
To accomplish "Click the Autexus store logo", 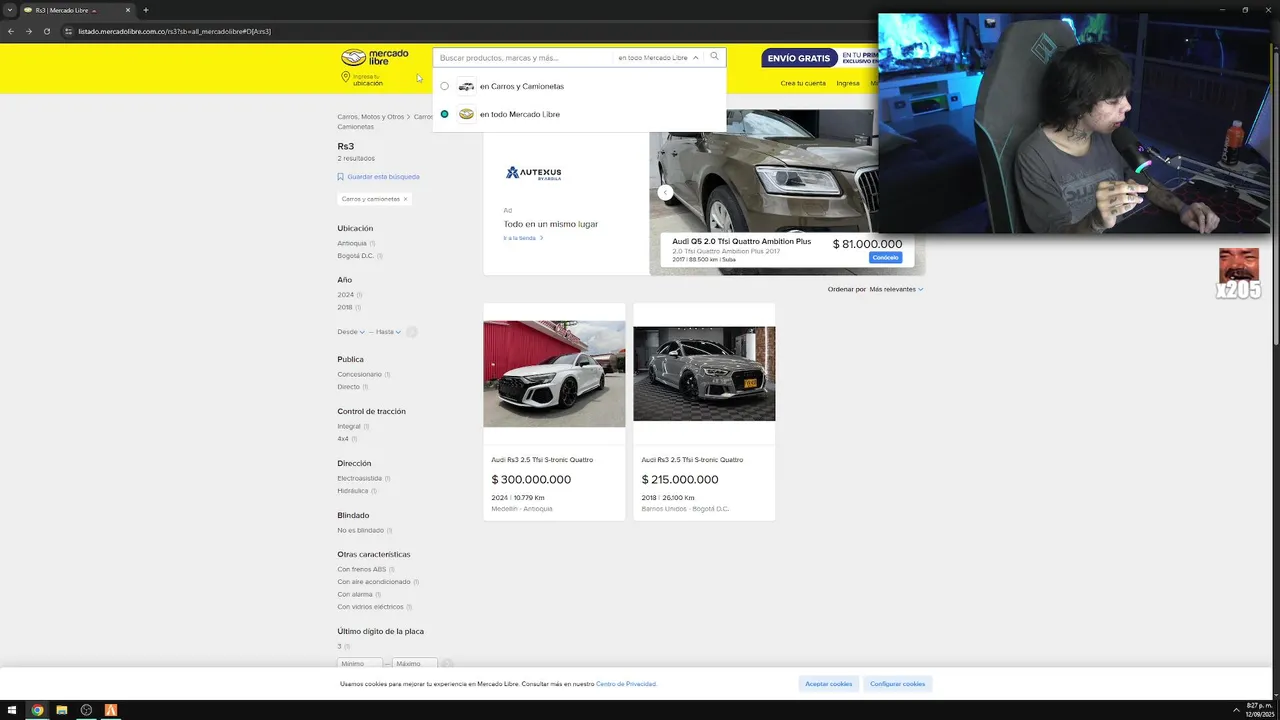I will coord(533,173).
